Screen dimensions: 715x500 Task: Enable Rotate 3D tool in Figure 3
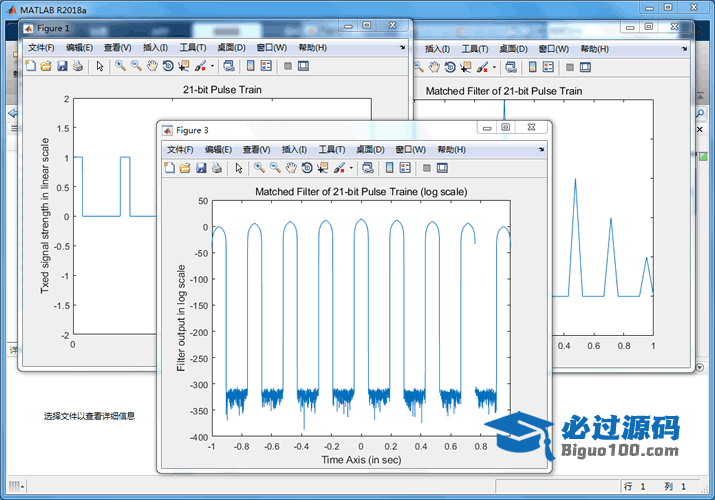coord(307,168)
